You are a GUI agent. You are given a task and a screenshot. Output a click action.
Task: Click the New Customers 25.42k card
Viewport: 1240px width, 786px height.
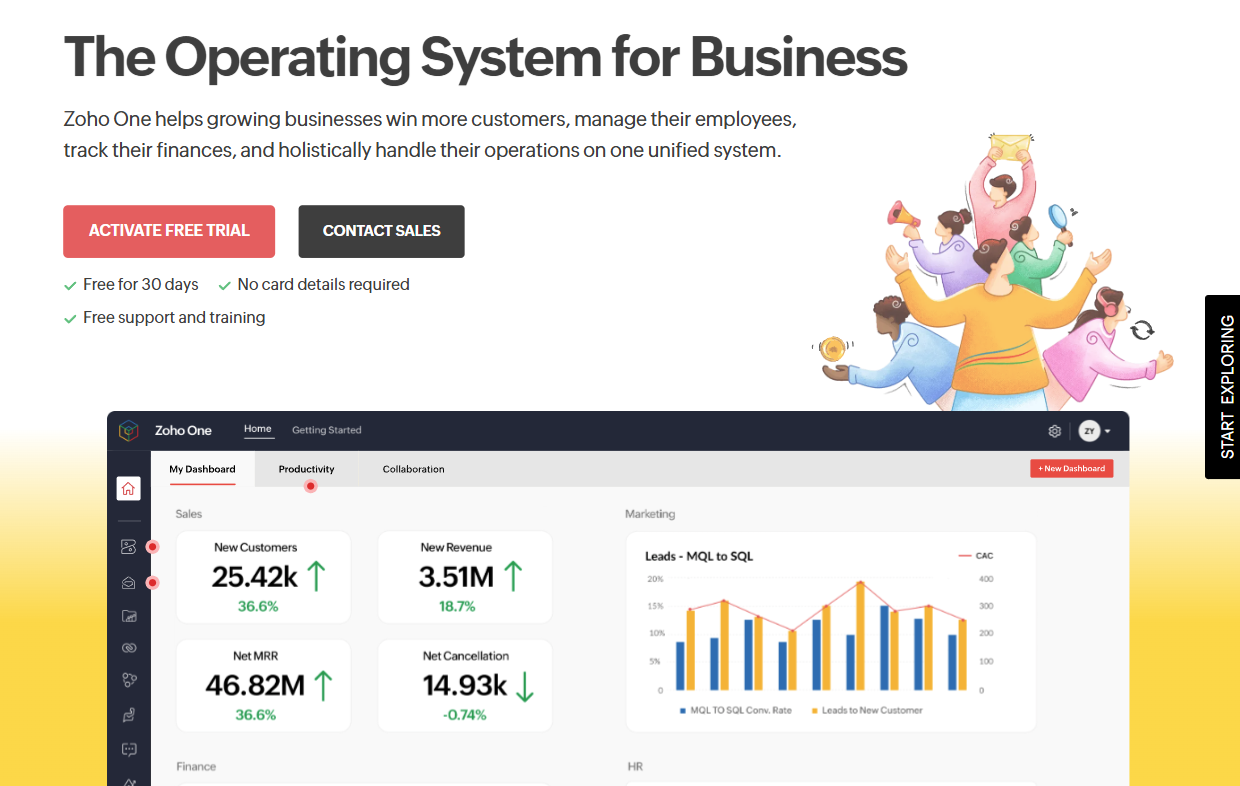(x=264, y=577)
